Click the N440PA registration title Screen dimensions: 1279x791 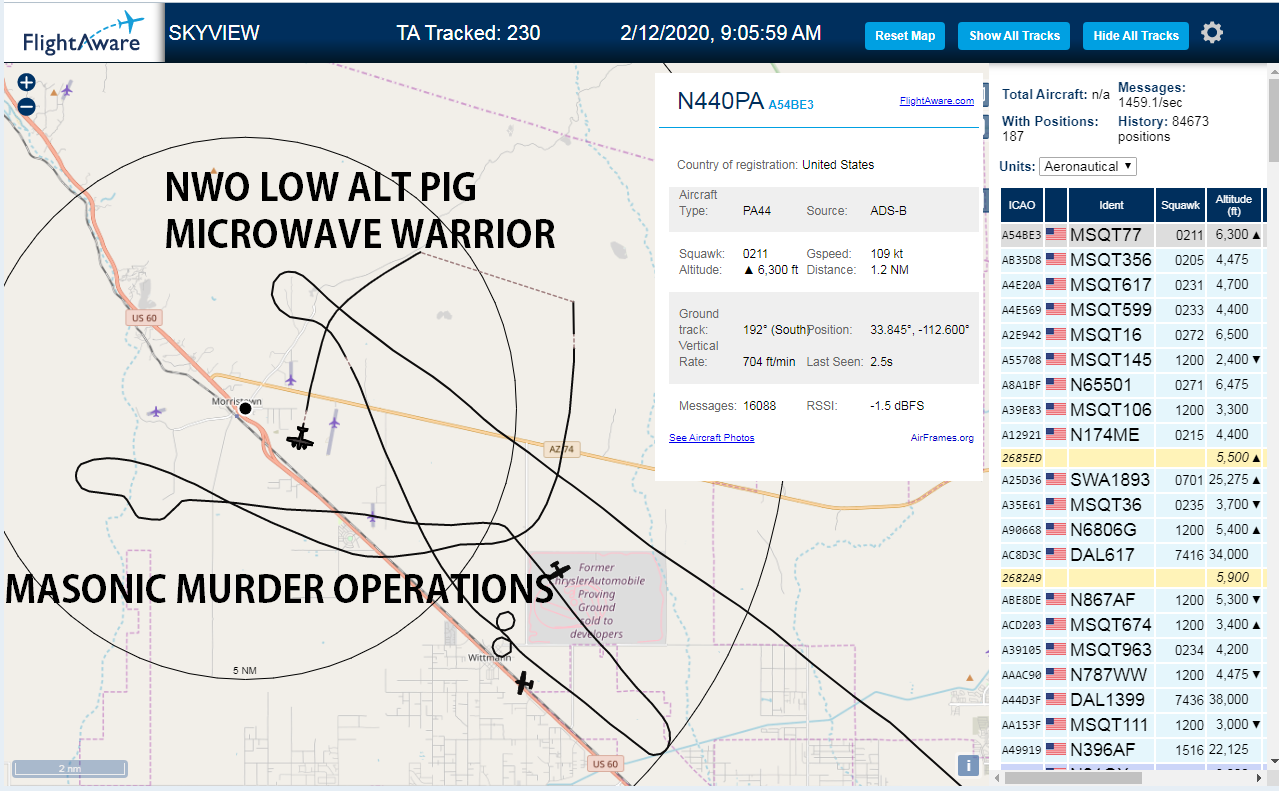click(x=720, y=101)
